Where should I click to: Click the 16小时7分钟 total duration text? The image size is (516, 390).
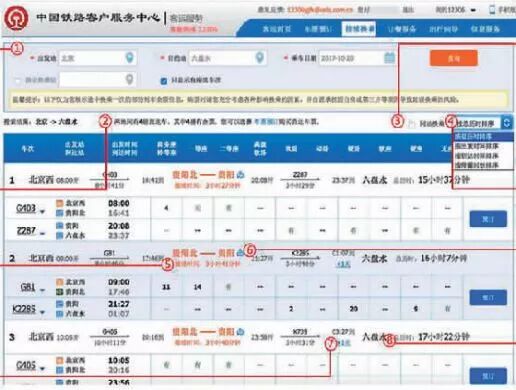[x=444, y=258]
